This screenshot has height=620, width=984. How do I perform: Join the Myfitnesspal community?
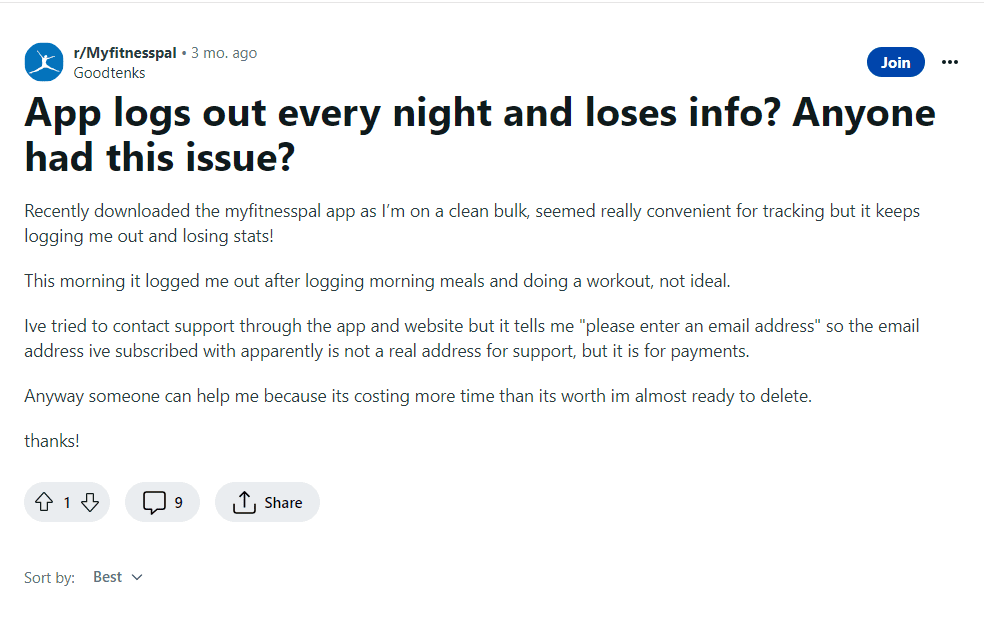click(895, 61)
